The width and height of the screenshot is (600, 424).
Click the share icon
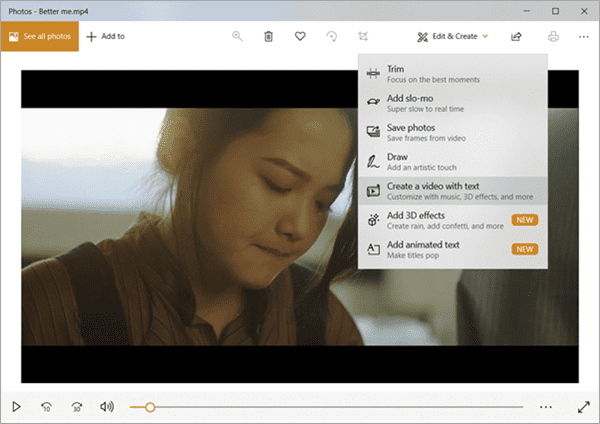516,36
